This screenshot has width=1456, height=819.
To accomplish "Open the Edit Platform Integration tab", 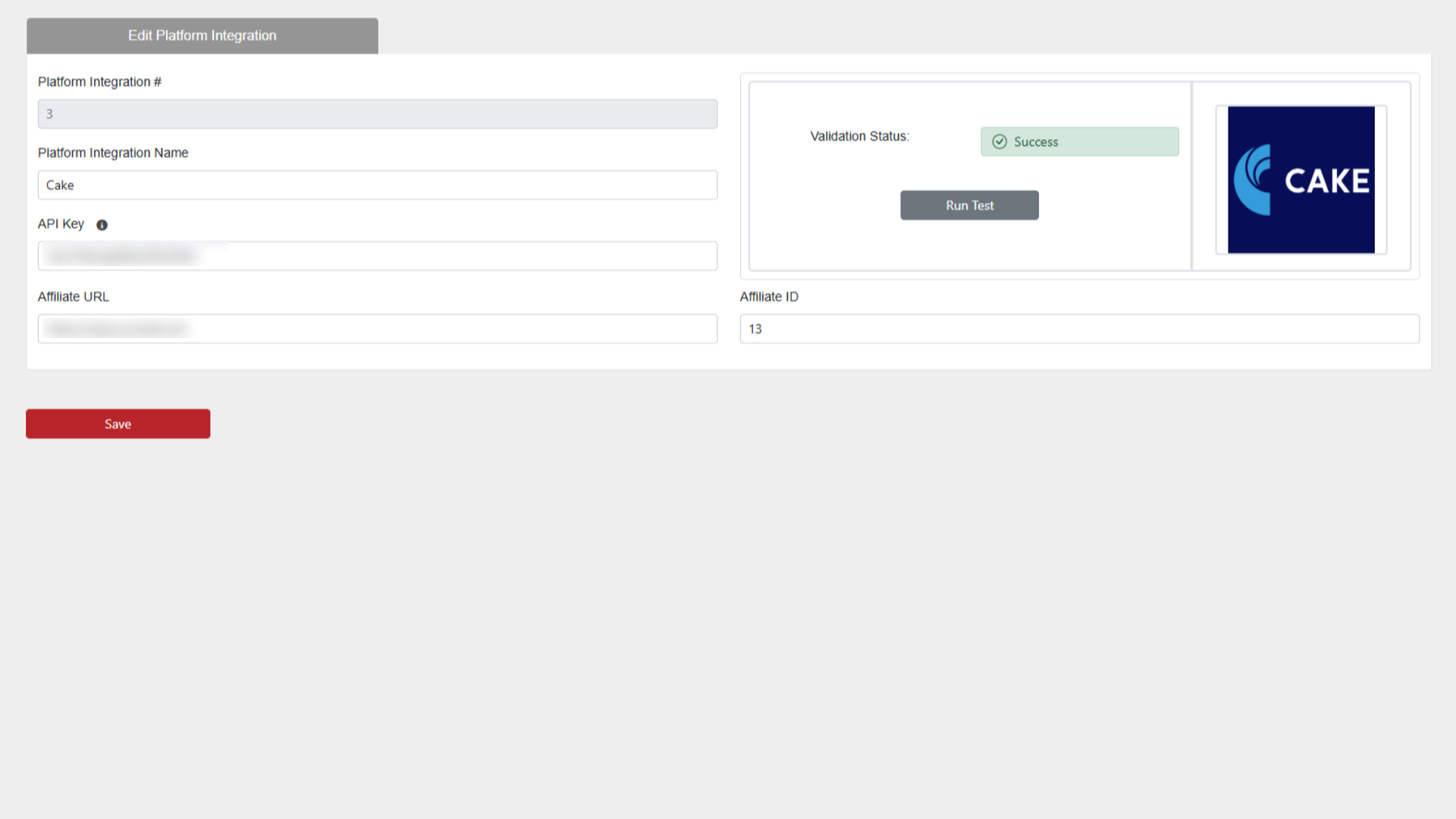I will coord(202,36).
